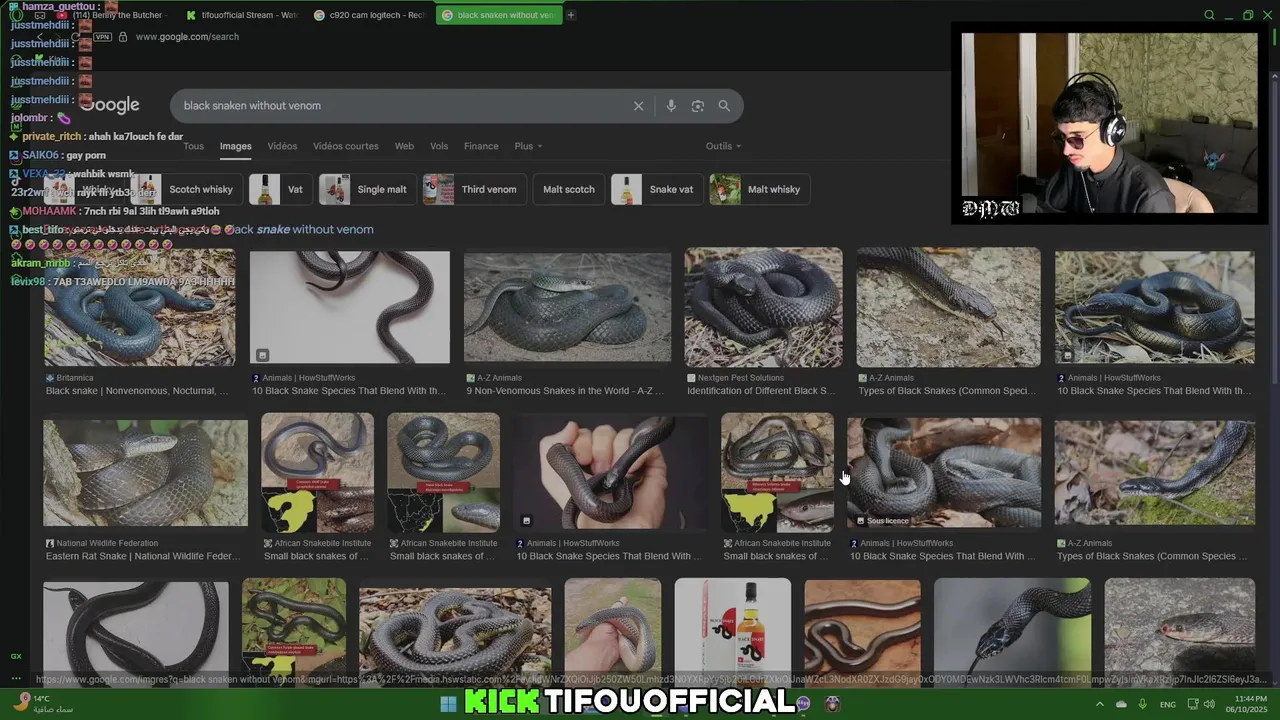Click the microphone tray icon in taskbar
The width and height of the screenshot is (1280, 720).
(1143, 705)
